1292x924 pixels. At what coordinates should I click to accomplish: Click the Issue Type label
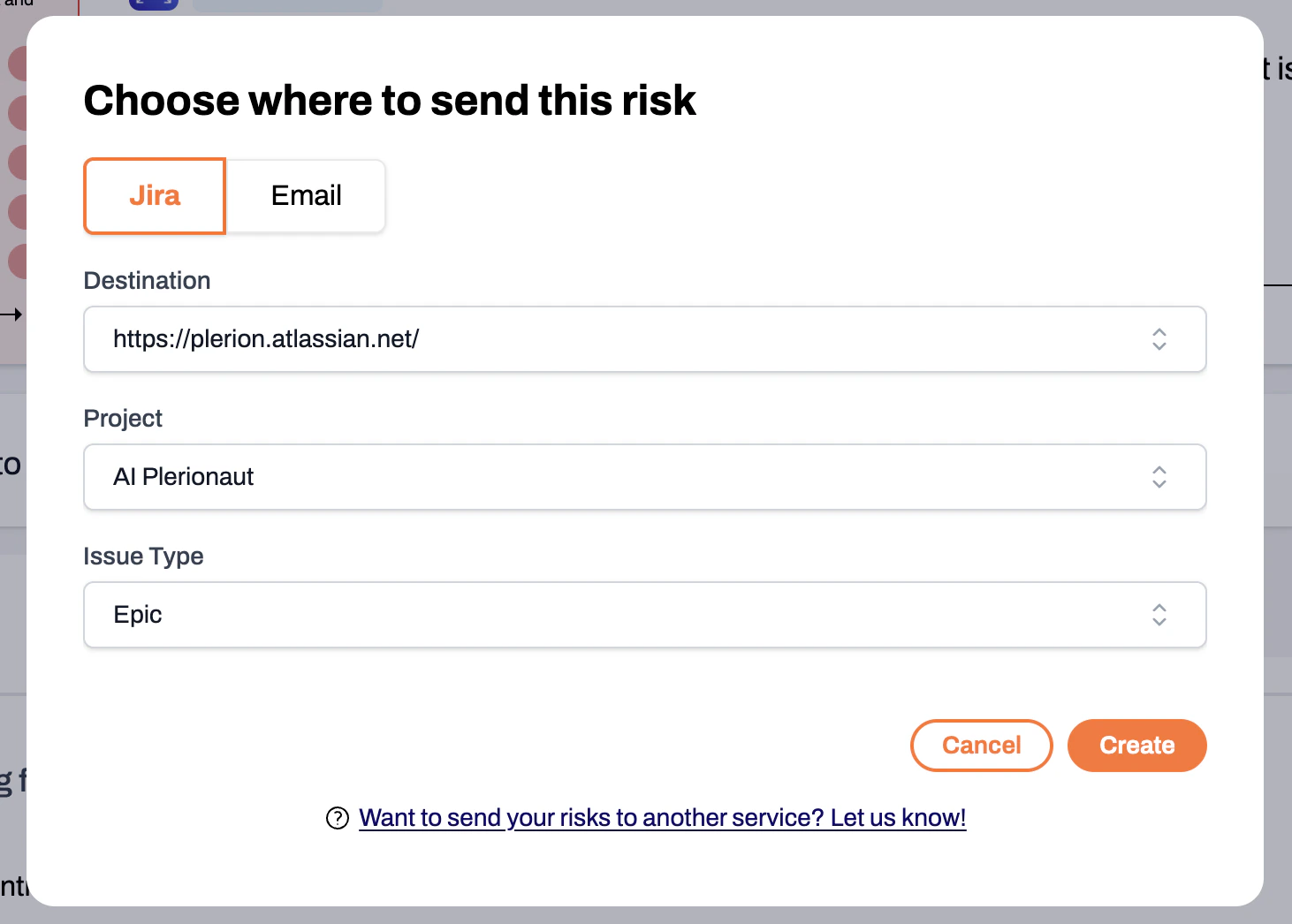143,556
